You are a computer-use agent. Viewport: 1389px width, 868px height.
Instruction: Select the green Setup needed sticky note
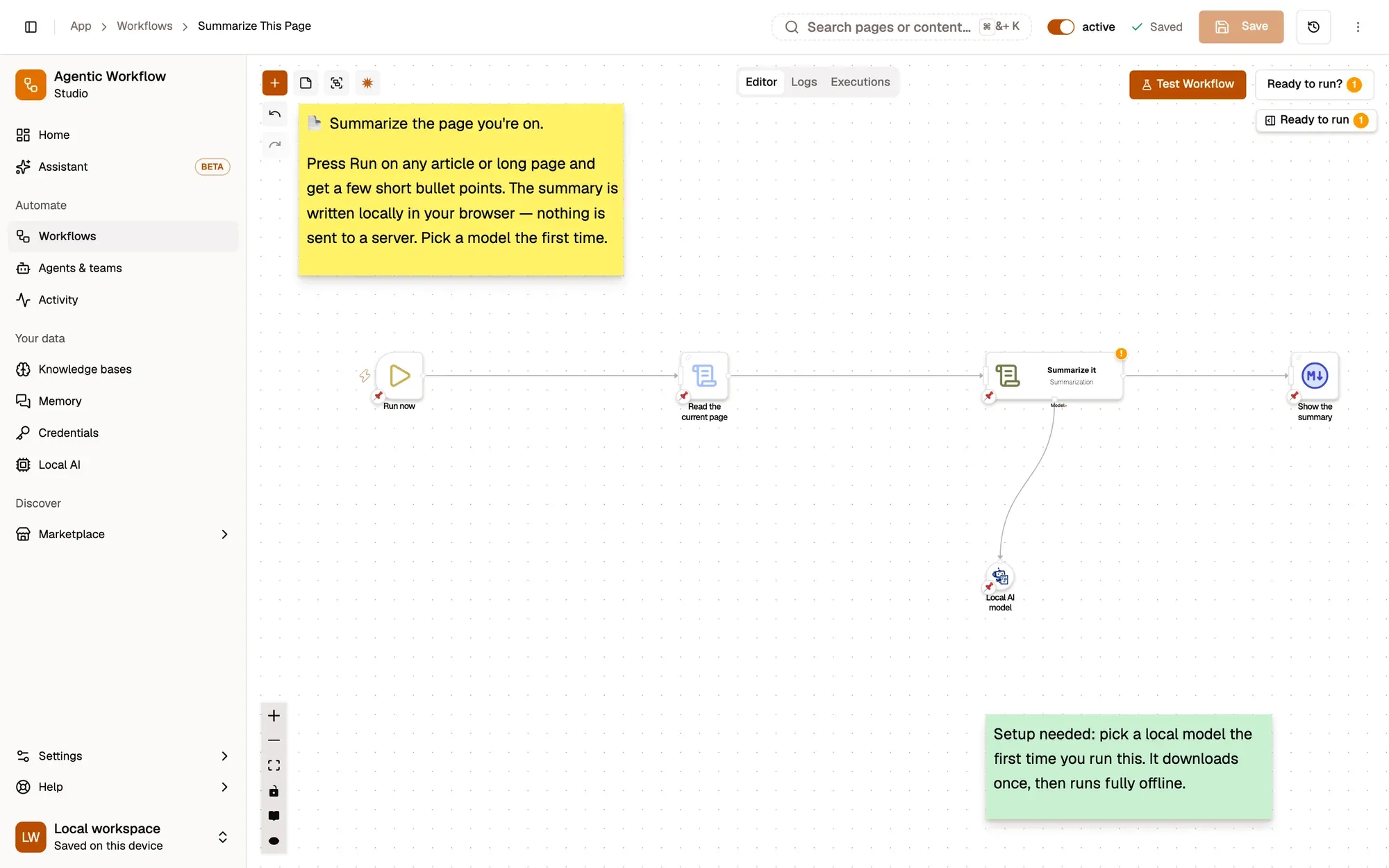point(1129,767)
